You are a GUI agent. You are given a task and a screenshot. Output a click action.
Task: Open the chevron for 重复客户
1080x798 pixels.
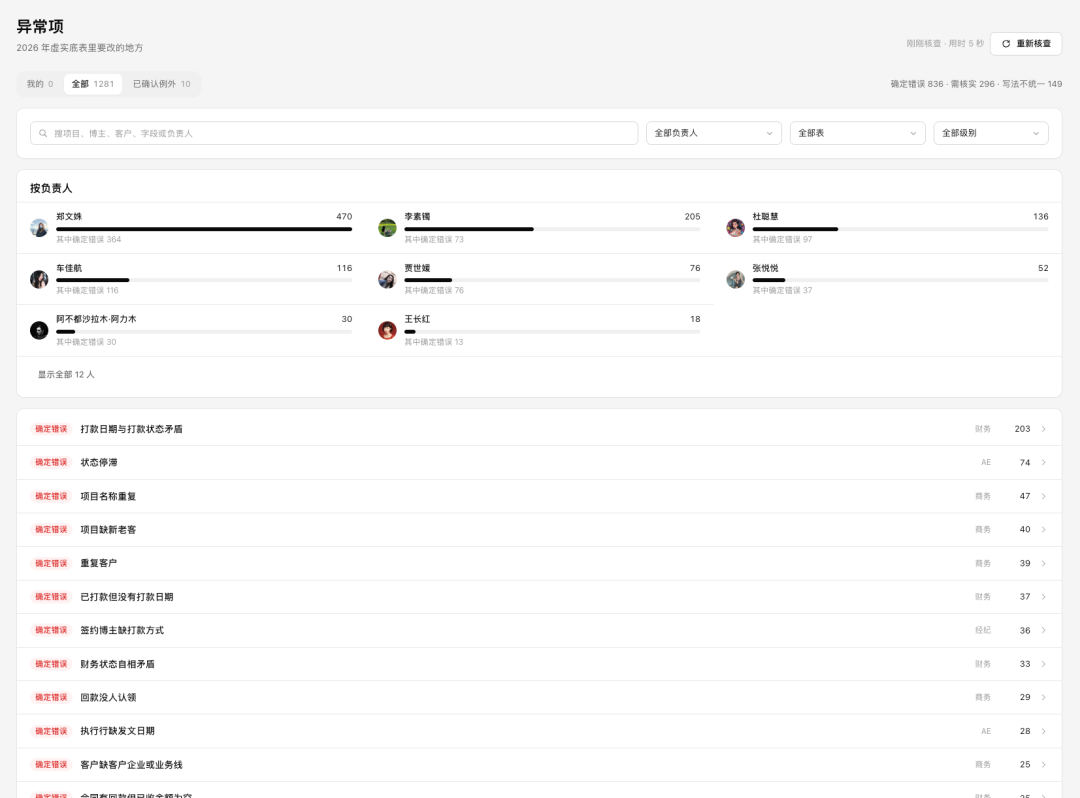click(x=1043, y=563)
